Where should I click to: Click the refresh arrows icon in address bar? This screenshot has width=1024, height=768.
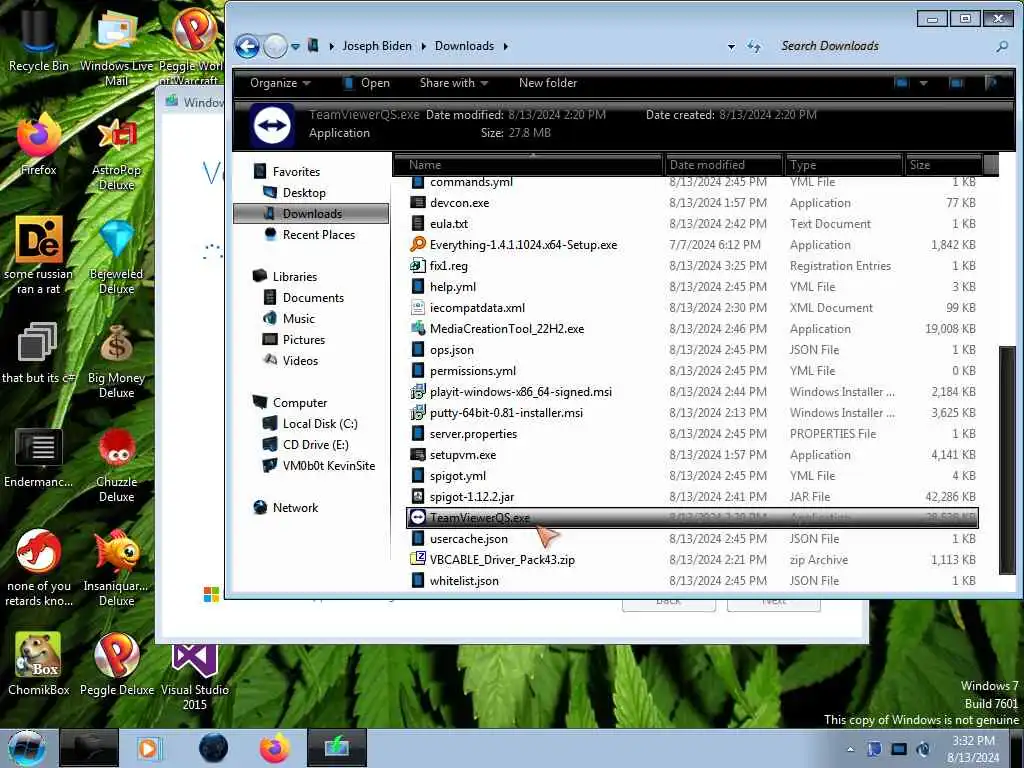(754, 46)
